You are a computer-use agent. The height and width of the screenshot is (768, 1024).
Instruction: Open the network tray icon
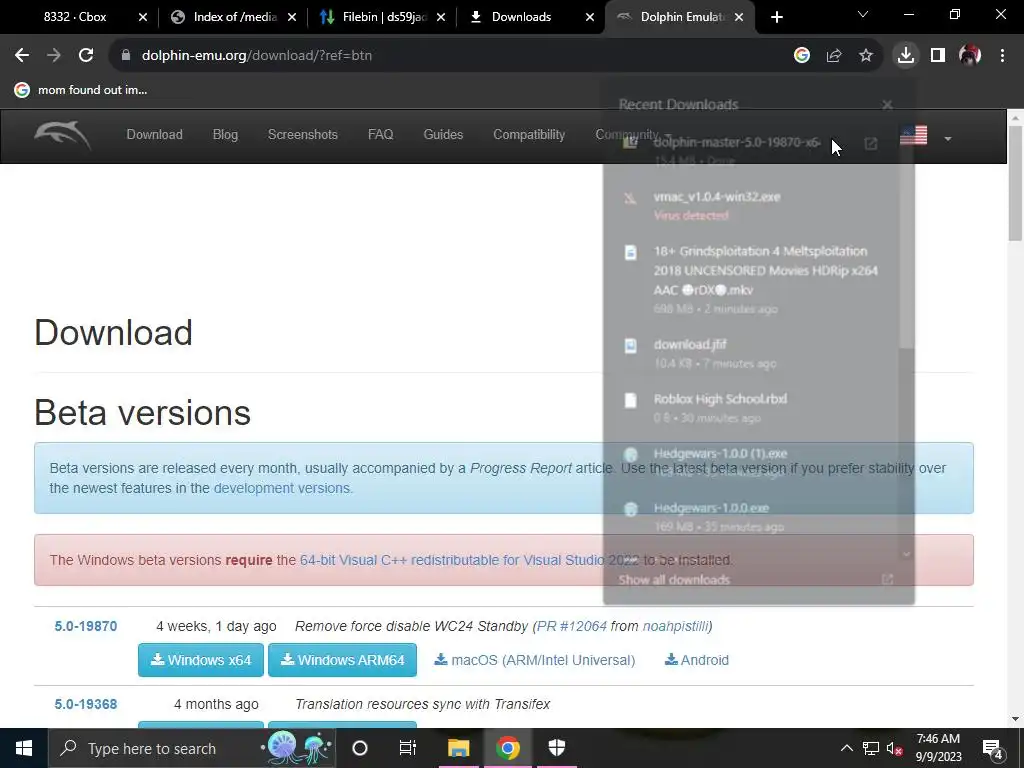(871, 748)
